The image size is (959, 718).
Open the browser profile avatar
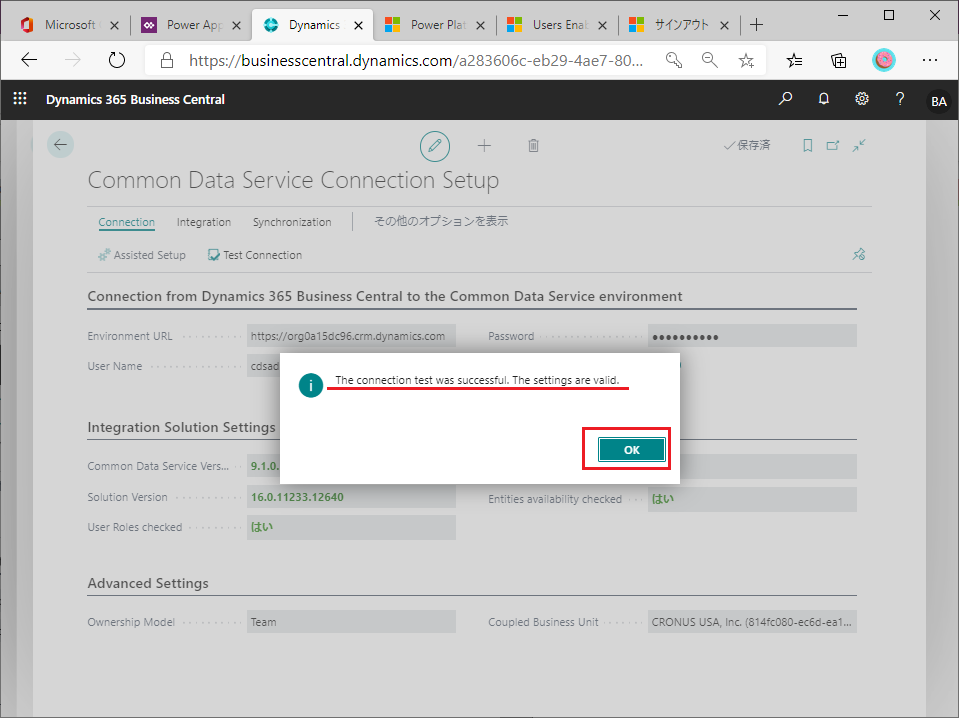[x=884, y=60]
